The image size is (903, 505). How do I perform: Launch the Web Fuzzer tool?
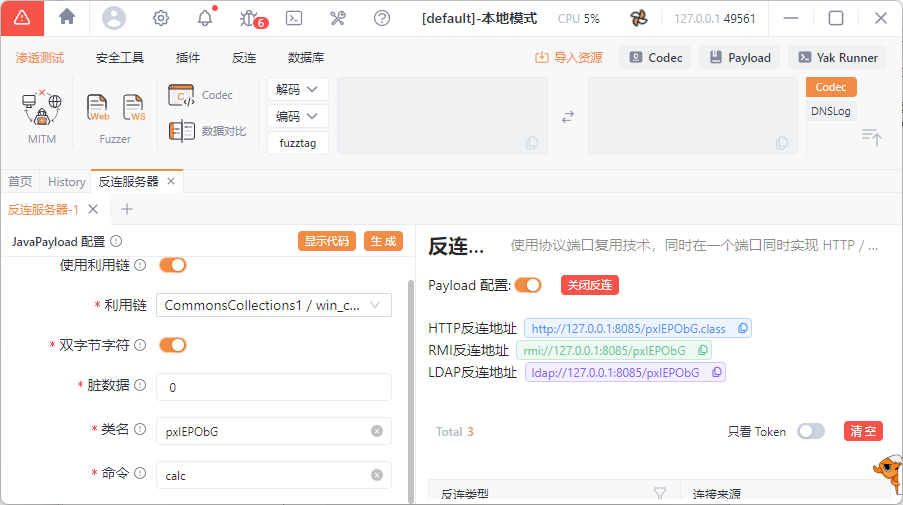98,107
